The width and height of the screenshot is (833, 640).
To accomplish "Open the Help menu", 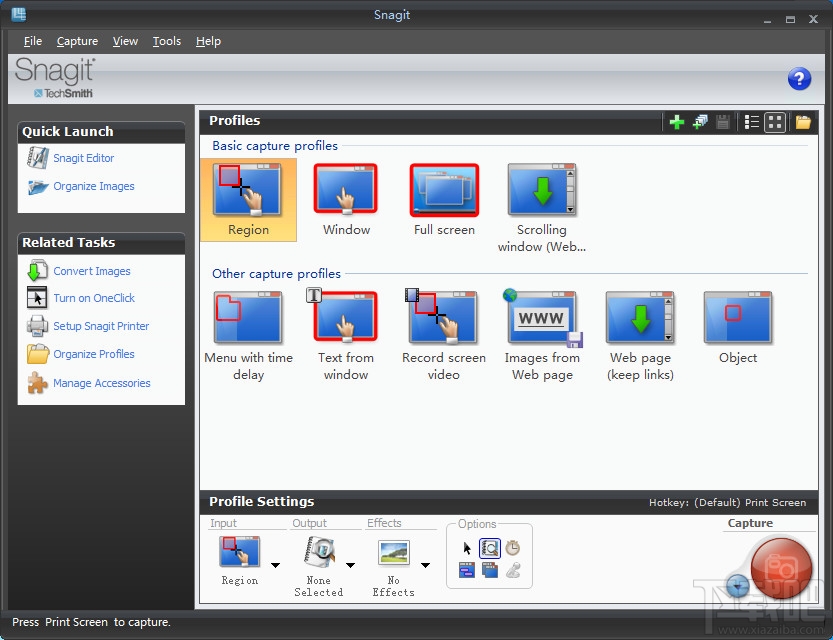I will click(208, 41).
